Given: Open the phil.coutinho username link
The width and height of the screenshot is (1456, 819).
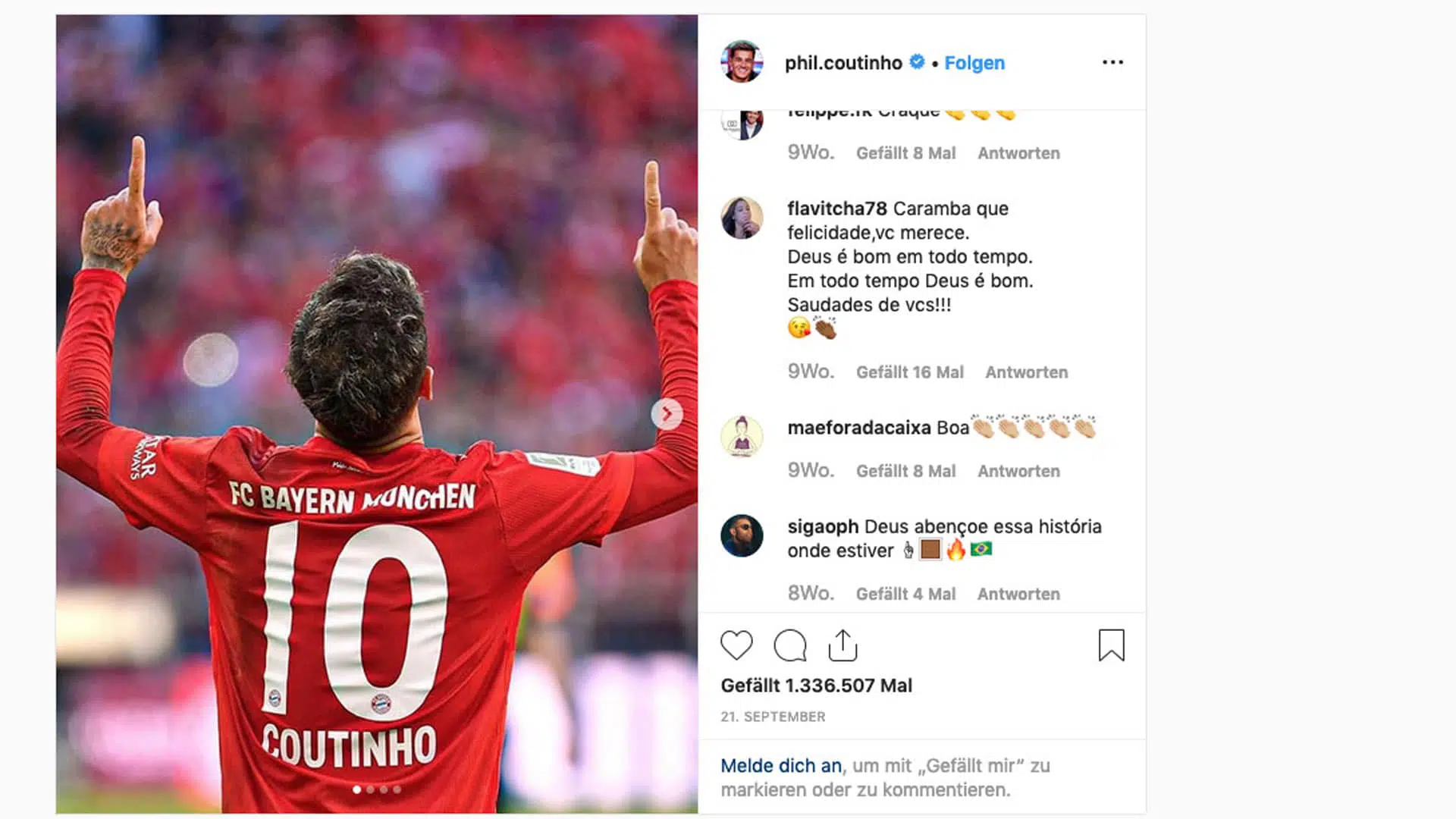Looking at the screenshot, I should (843, 63).
